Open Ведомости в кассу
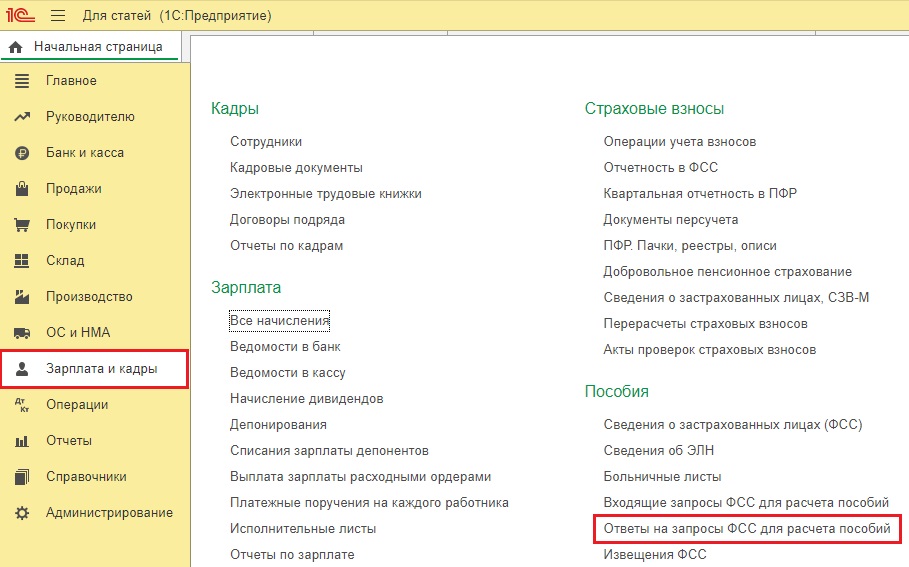Viewport: 909px width, 567px height. (288, 373)
